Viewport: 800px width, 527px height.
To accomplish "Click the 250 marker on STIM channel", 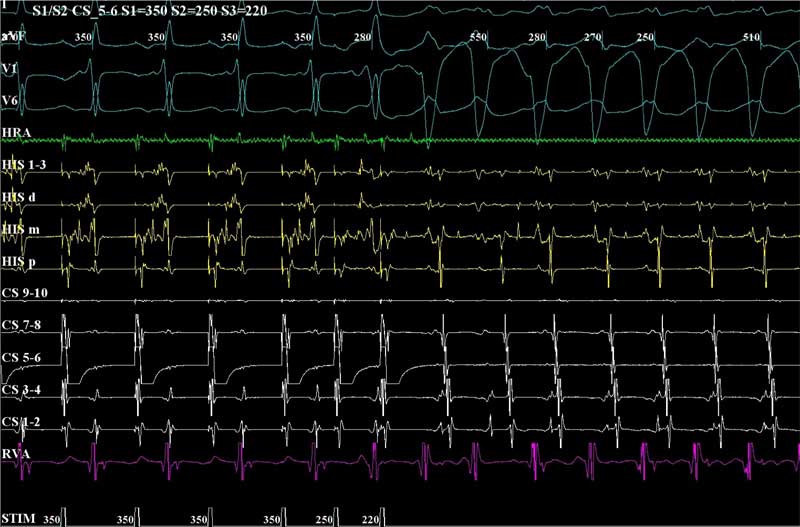I will click(x=326, y=519).
